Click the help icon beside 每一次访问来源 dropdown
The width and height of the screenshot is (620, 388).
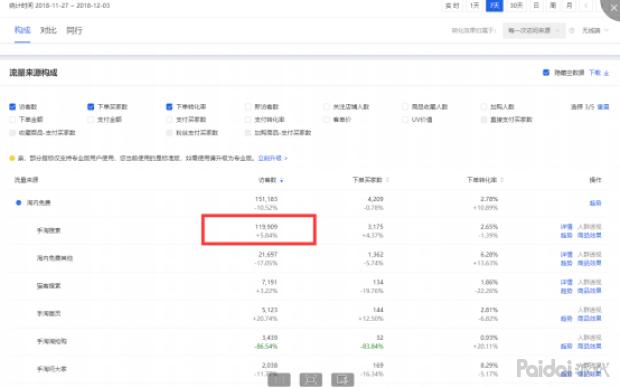click(571, 30)
